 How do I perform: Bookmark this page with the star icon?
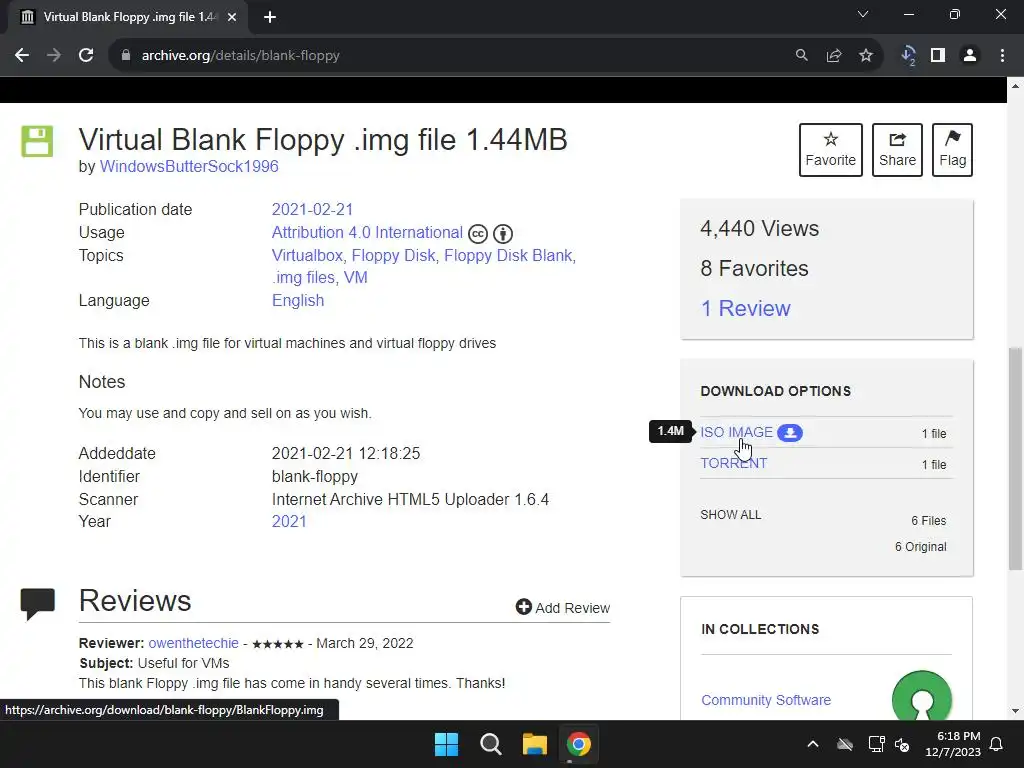click(866, 56)
